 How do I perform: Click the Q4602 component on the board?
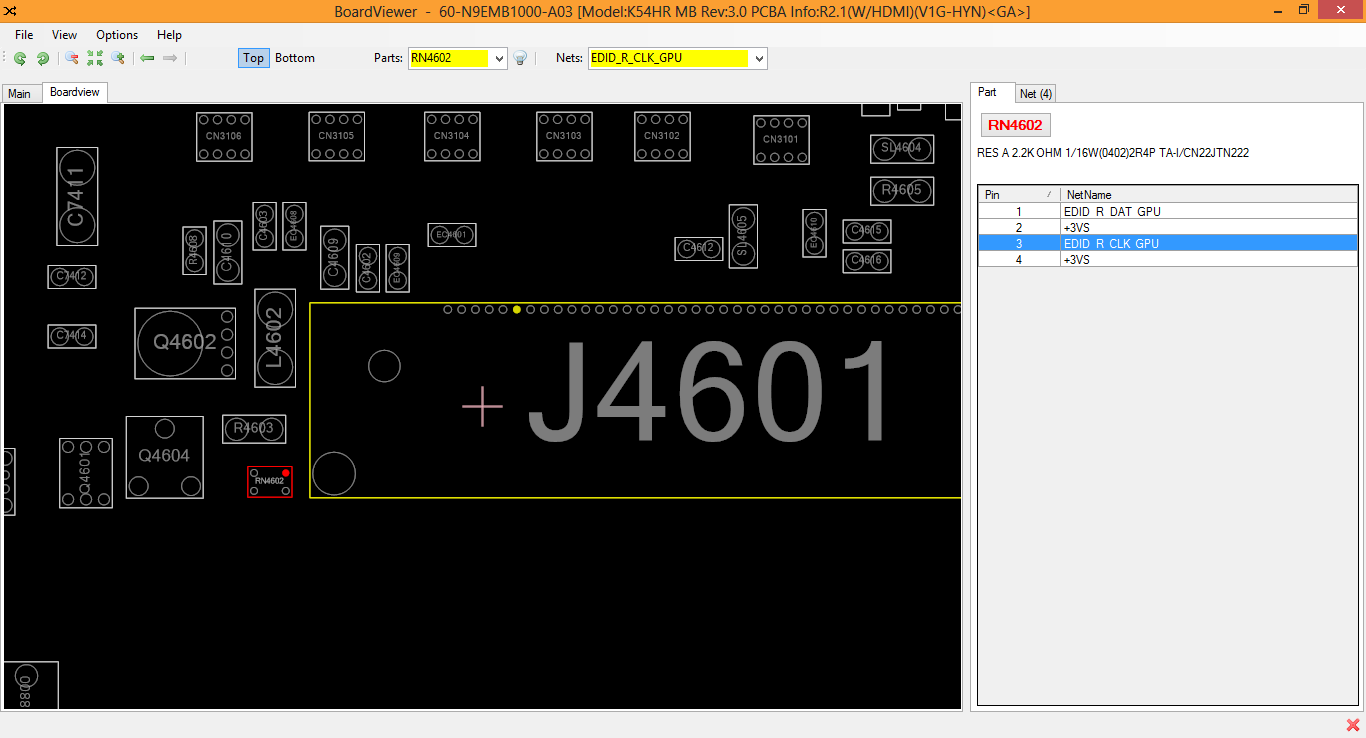185,342
